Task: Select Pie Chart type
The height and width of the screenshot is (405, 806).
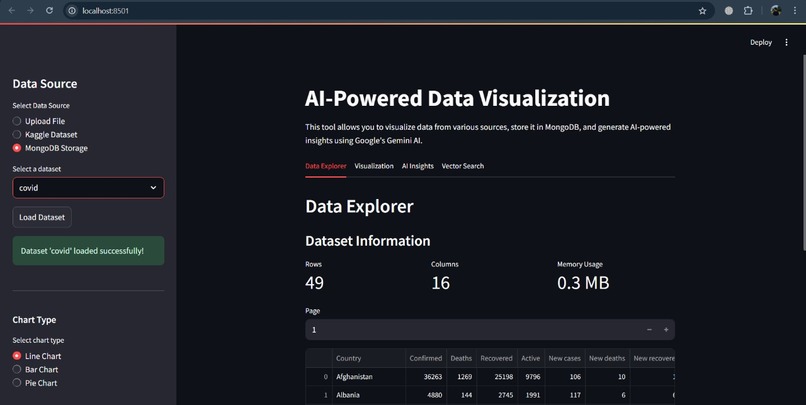Action: click(x=34, y=383)
